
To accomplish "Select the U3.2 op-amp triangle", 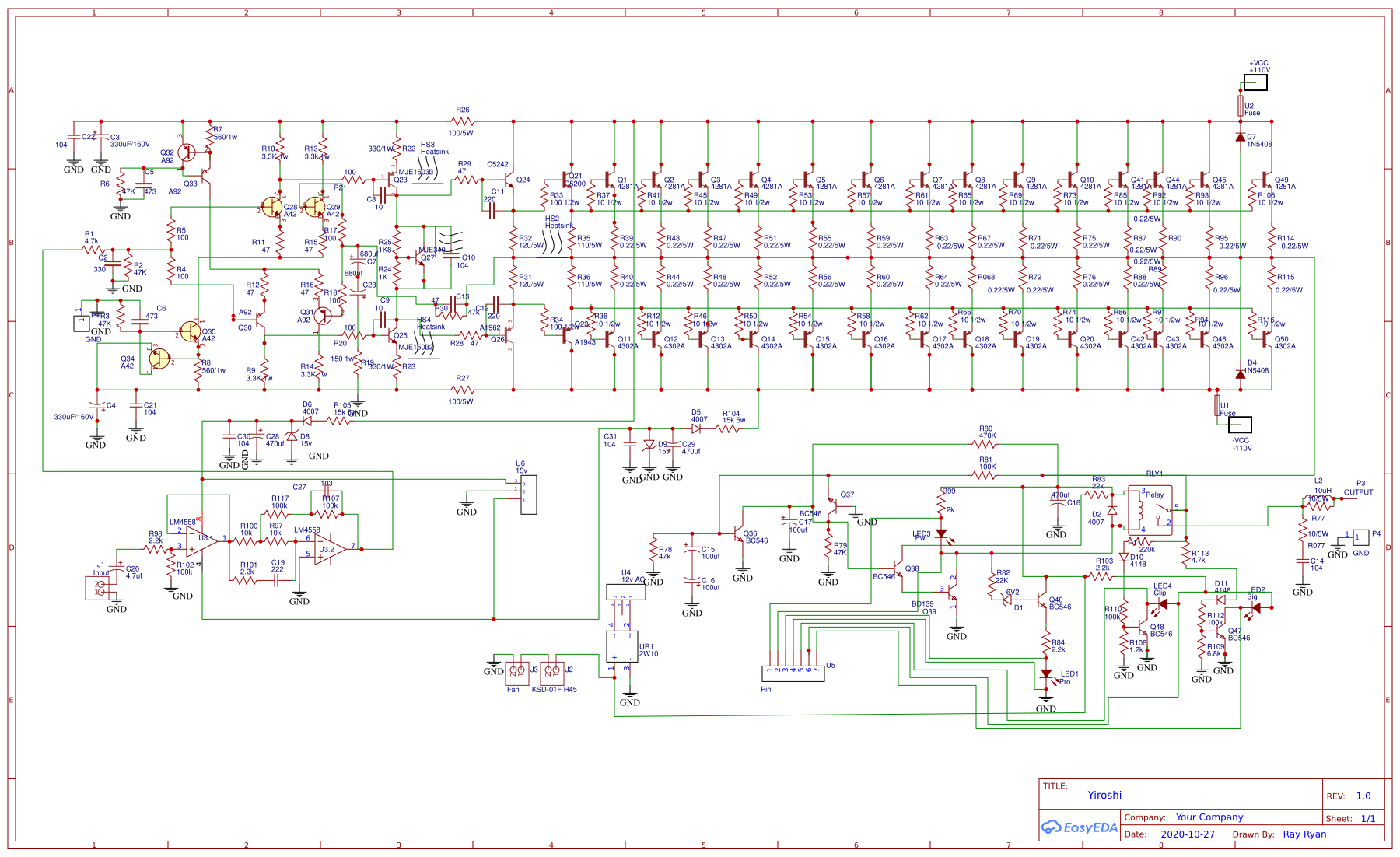I will (329, 550).
